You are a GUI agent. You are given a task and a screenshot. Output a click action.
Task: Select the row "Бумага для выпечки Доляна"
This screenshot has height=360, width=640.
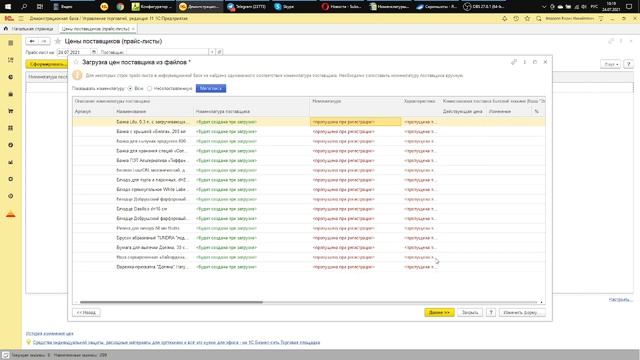[309, 248]
